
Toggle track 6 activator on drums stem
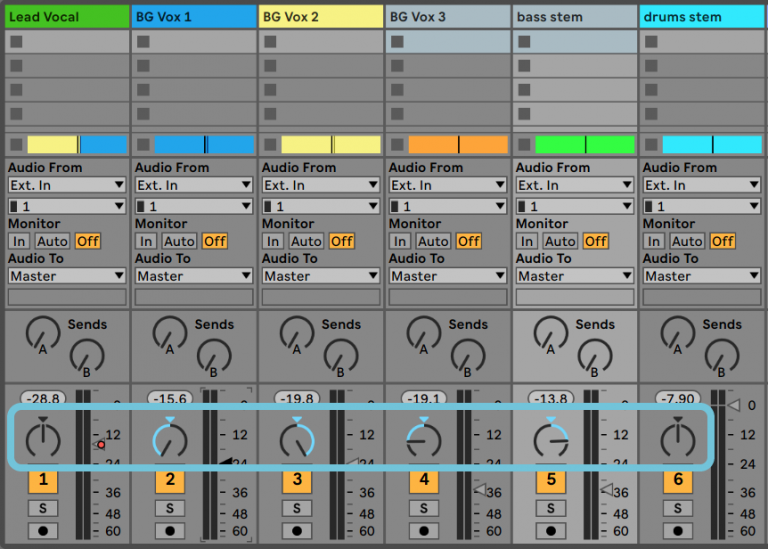pyautogui.click(x=678, y=480)
